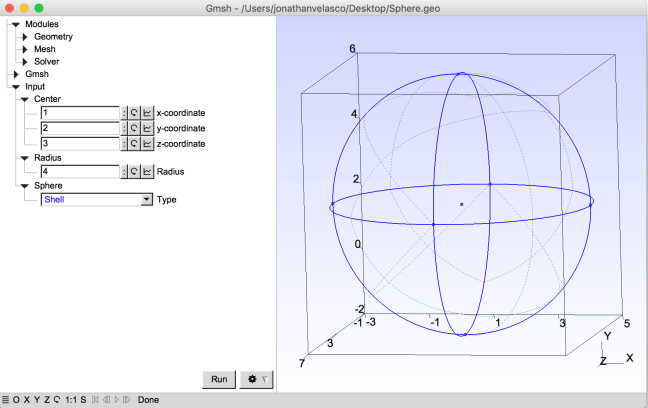Screen dimensions: 648x408
Task: Click the graph icon for y-coordinate
Action: tap(147, 129)
